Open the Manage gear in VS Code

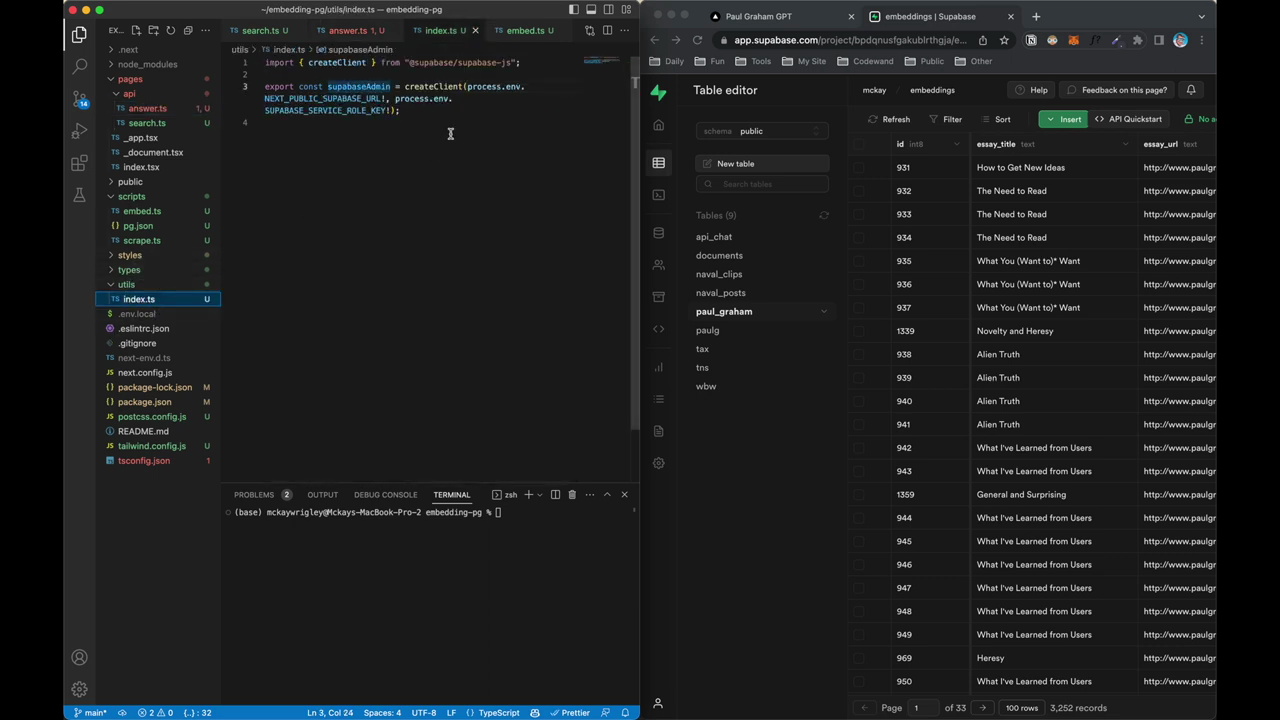pos(79,690)
